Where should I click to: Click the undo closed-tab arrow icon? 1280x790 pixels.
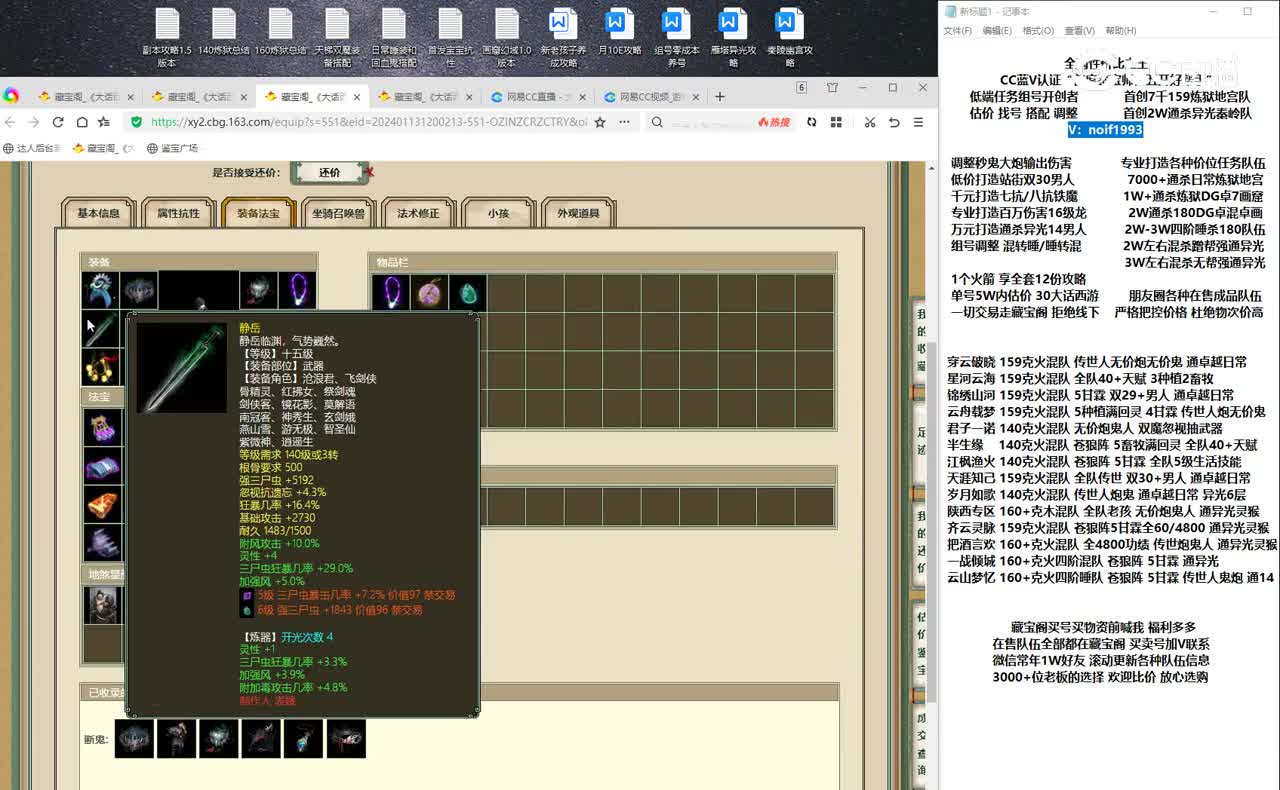[x=894, y=122]
